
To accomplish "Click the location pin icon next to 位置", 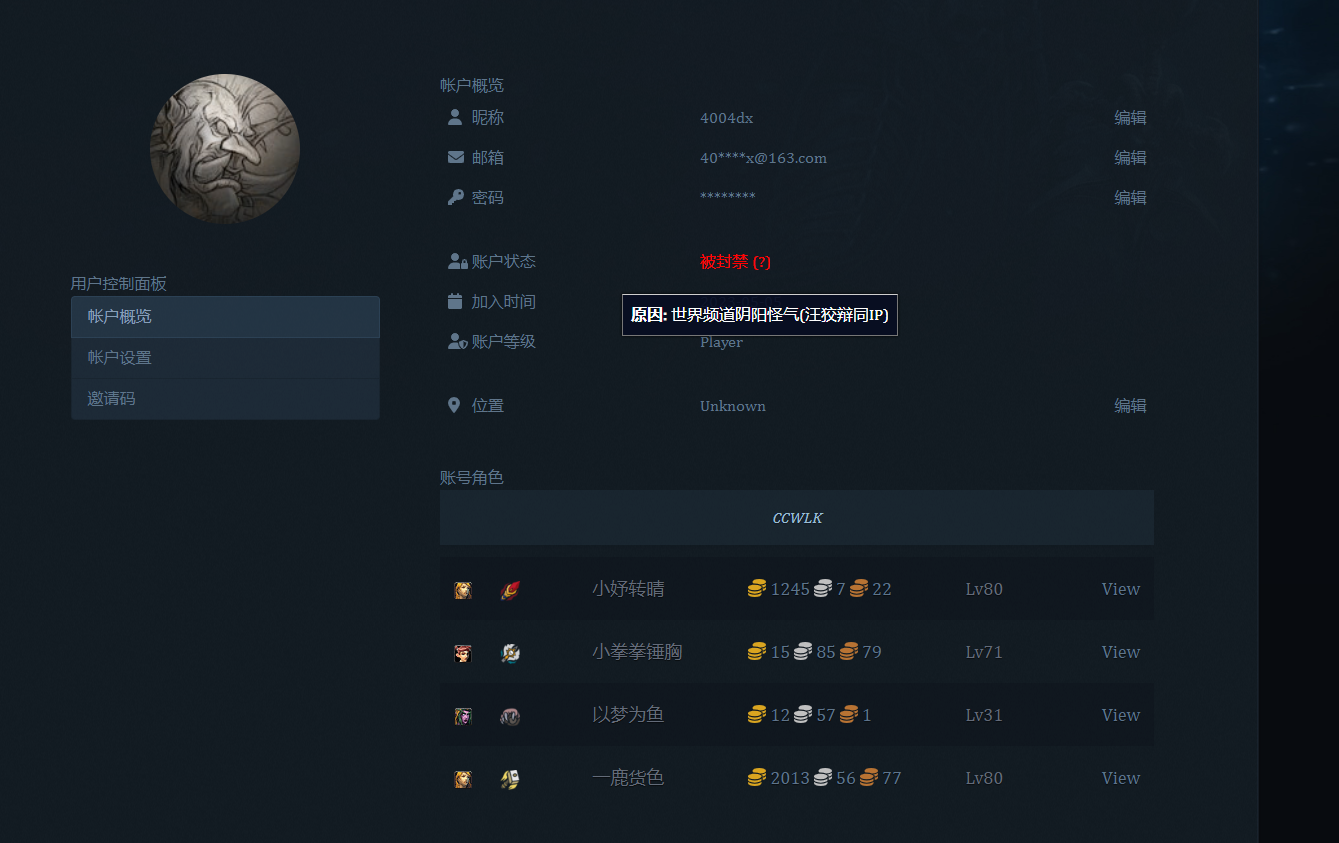I will point(456,405).
